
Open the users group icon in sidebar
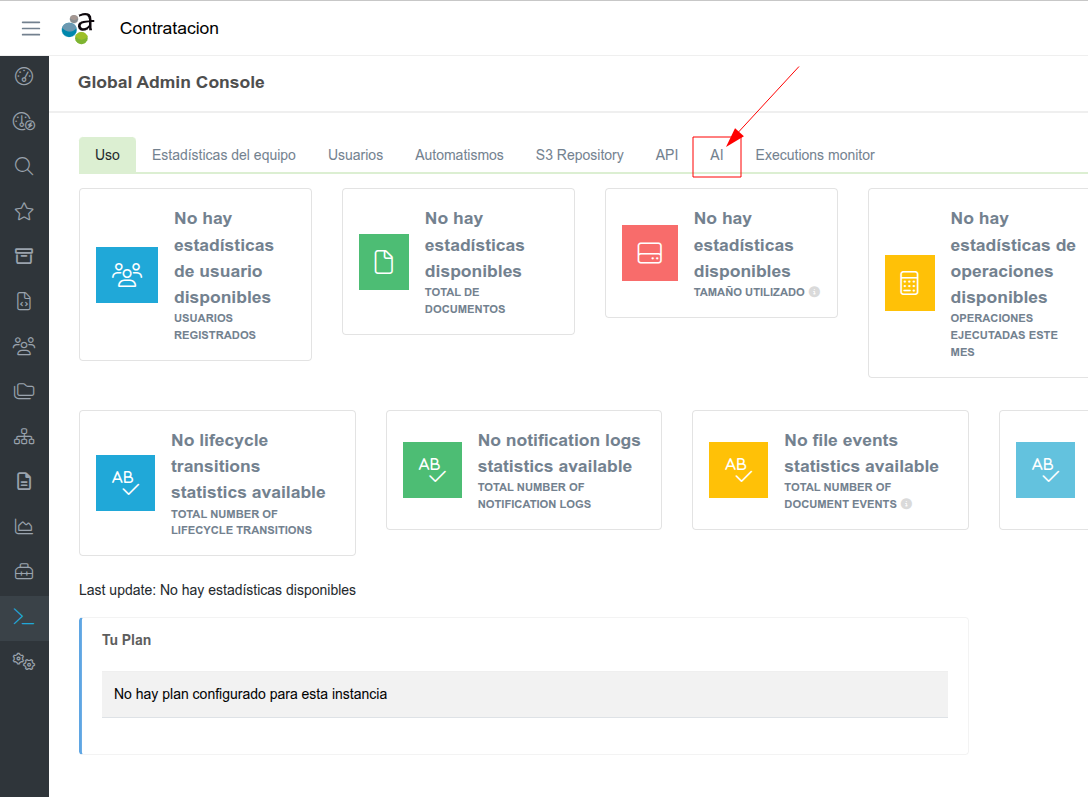[24, 346]
